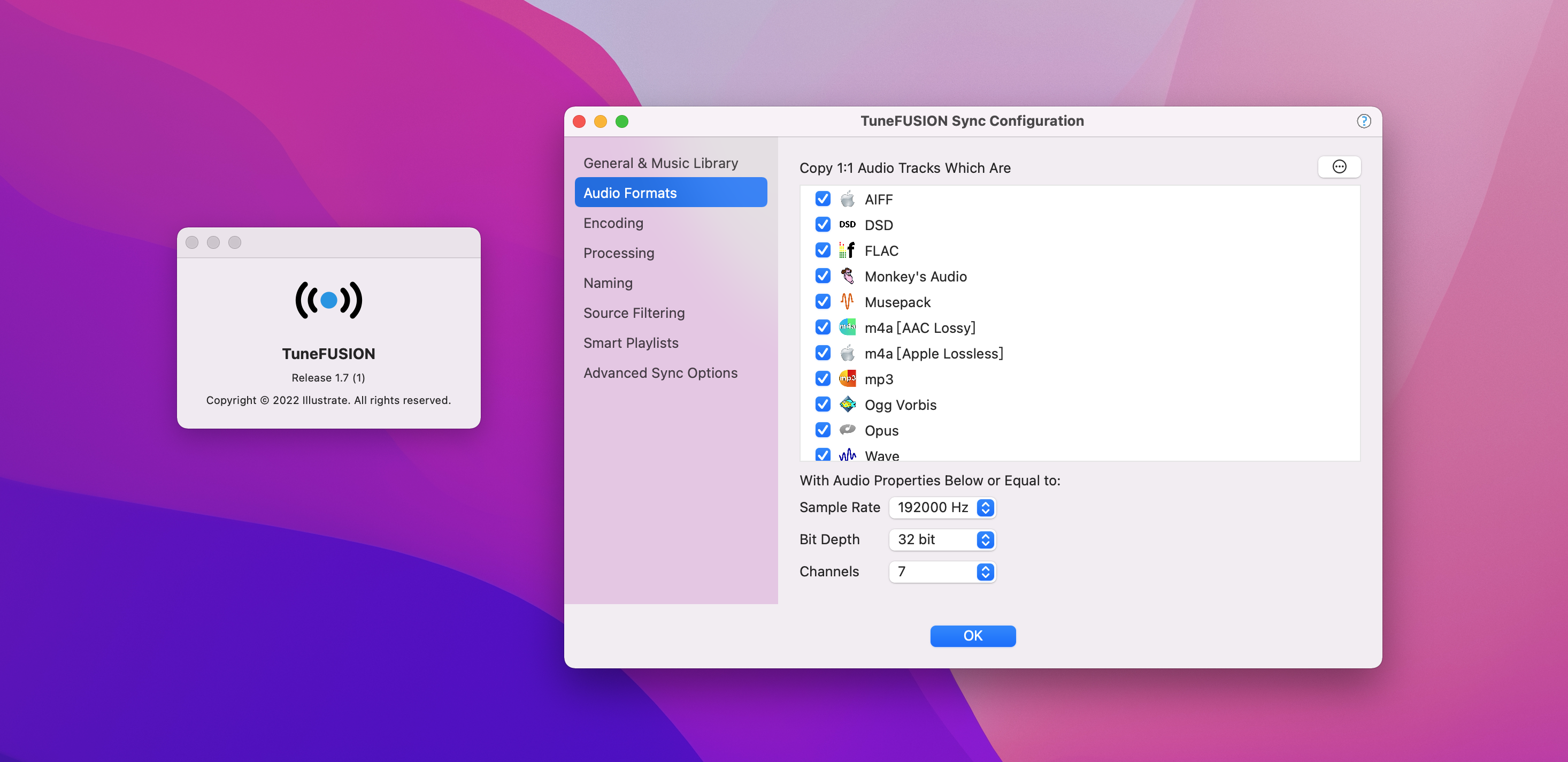Select the m4a [Apple Lossless] row
This screenshot has height=762, width=1568.
coord(933,353)
